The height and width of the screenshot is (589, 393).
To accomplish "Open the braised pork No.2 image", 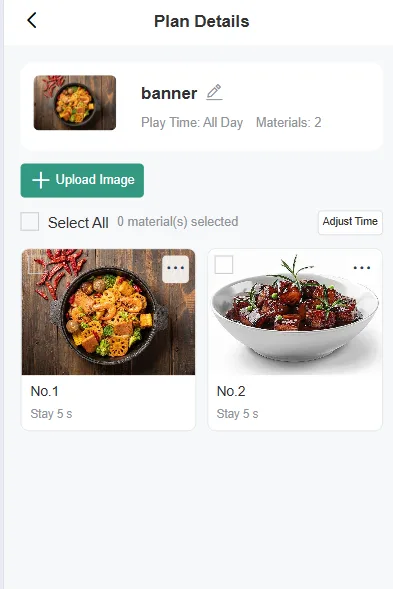I will (295, 312).
